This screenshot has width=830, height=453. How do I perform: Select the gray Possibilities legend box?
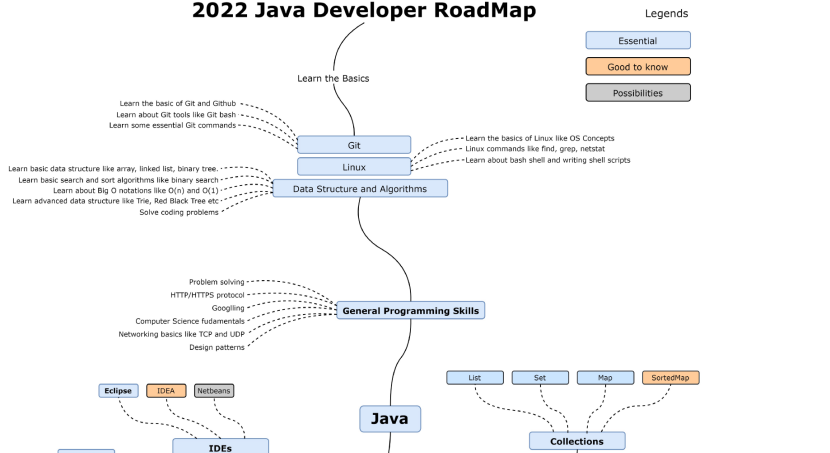click(x=637, y=92)
